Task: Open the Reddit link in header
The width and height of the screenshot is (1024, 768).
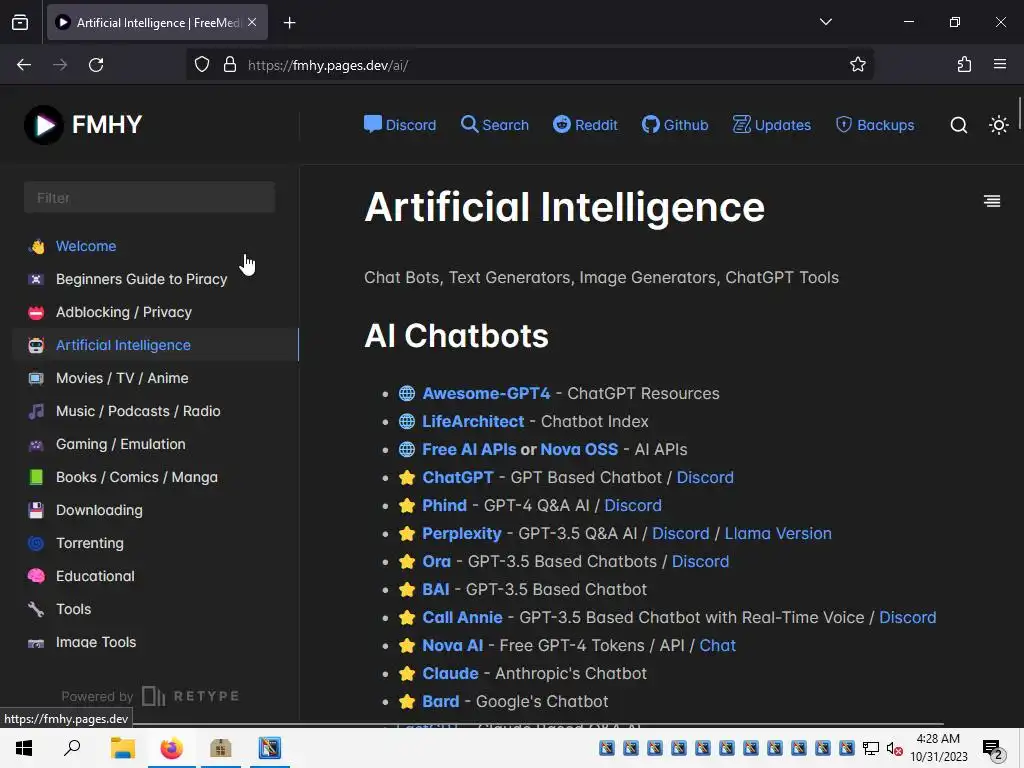Action: pos(585,125)
